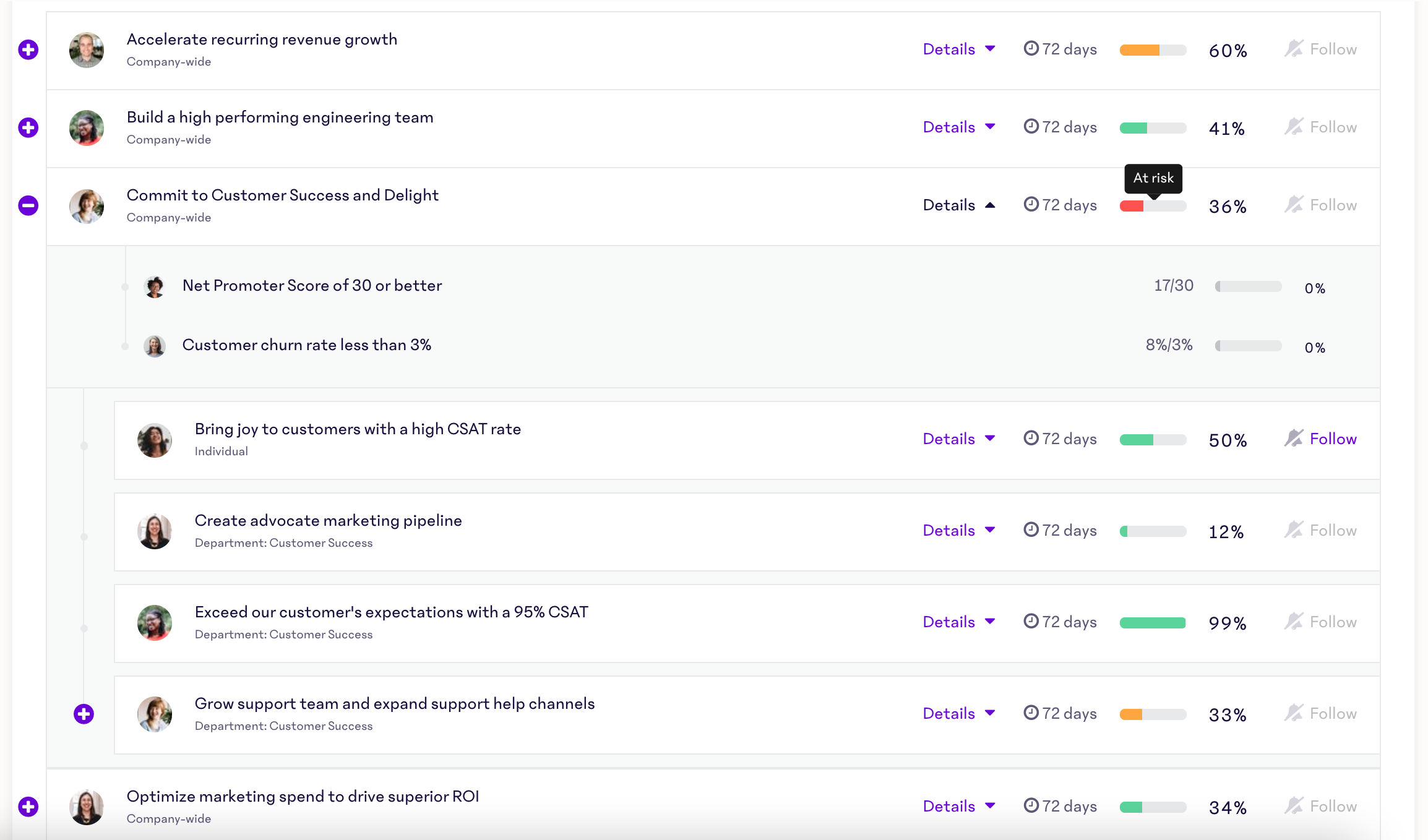Click 99% progress bar for 95% CSAT
Image resolution: width=1428 pixels, height=840 pixels.
point(1152,623)
